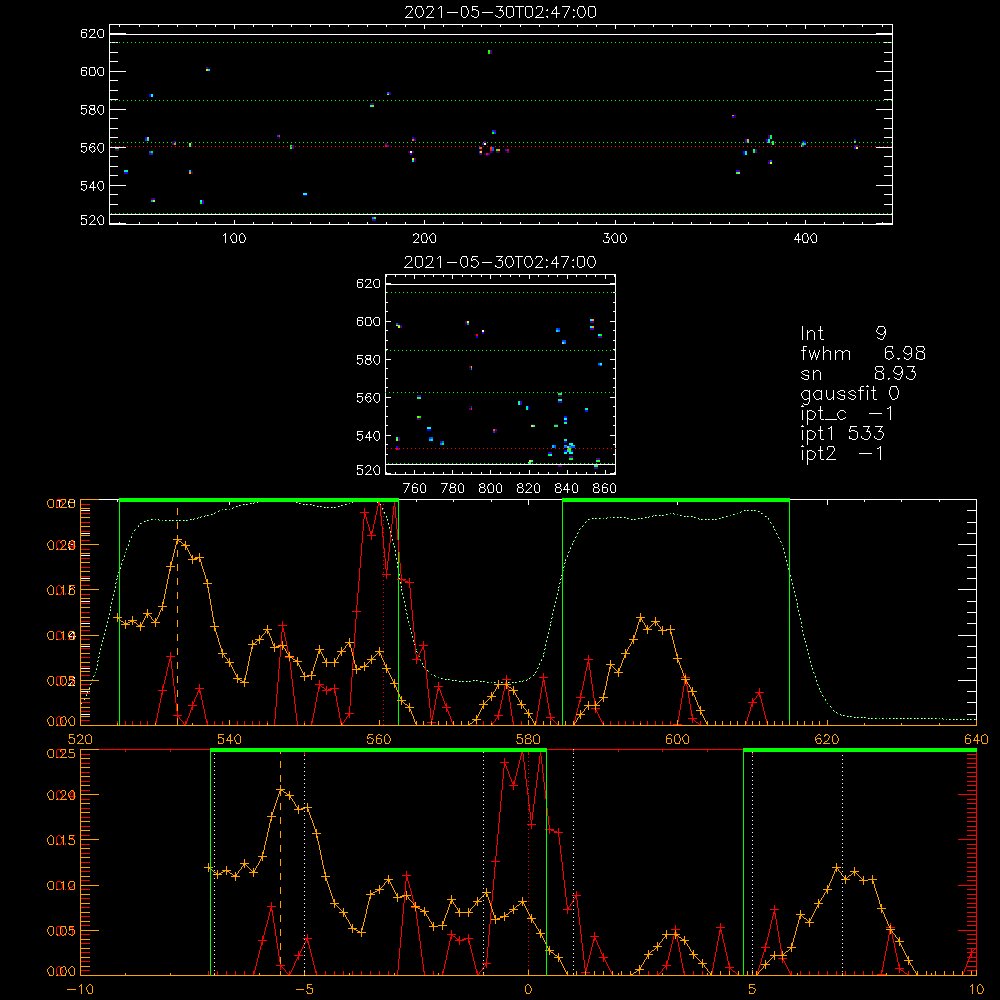Click the timestamp title above the wide scatter plot
Viewport: 1000px width, 1000px height.
click(501, 12)
